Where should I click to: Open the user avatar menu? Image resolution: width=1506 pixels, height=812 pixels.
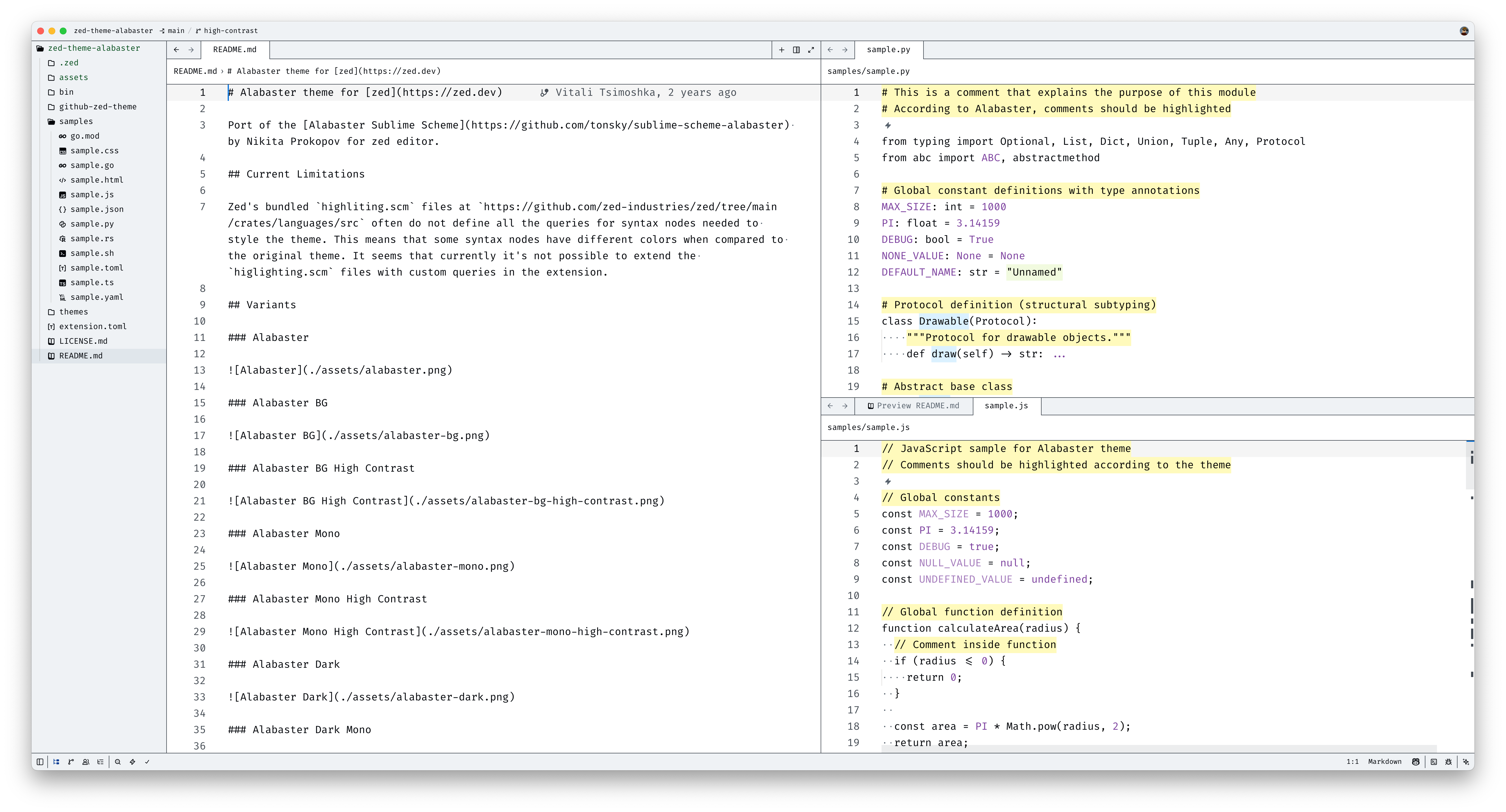[1464, 31]
